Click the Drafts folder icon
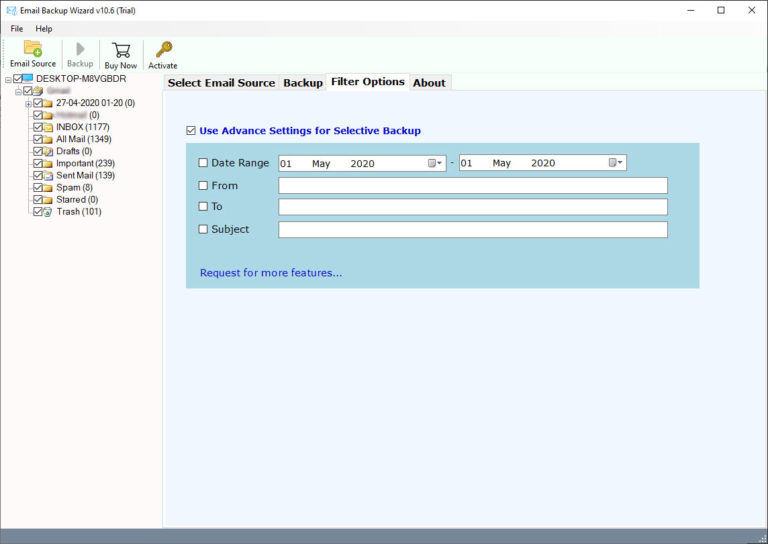The image size is (768, 544). point(48,151)
